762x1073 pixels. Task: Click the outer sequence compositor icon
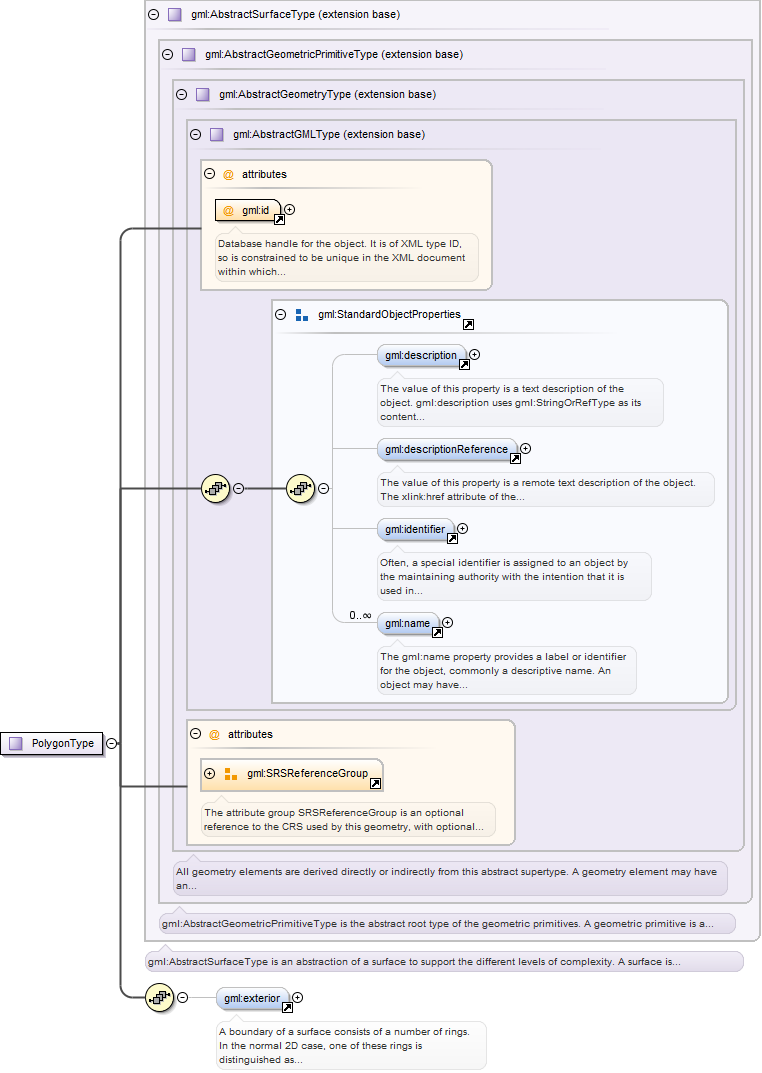point(216,489)
